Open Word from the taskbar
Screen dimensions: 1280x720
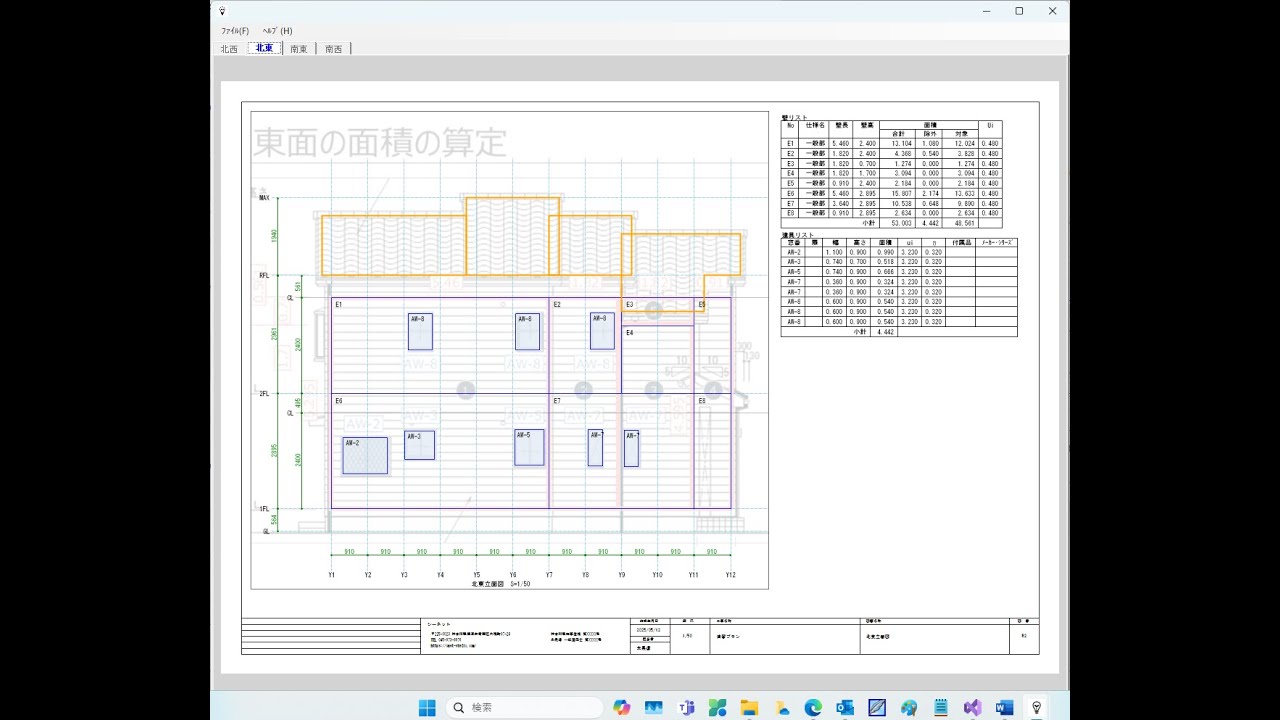1005,707
